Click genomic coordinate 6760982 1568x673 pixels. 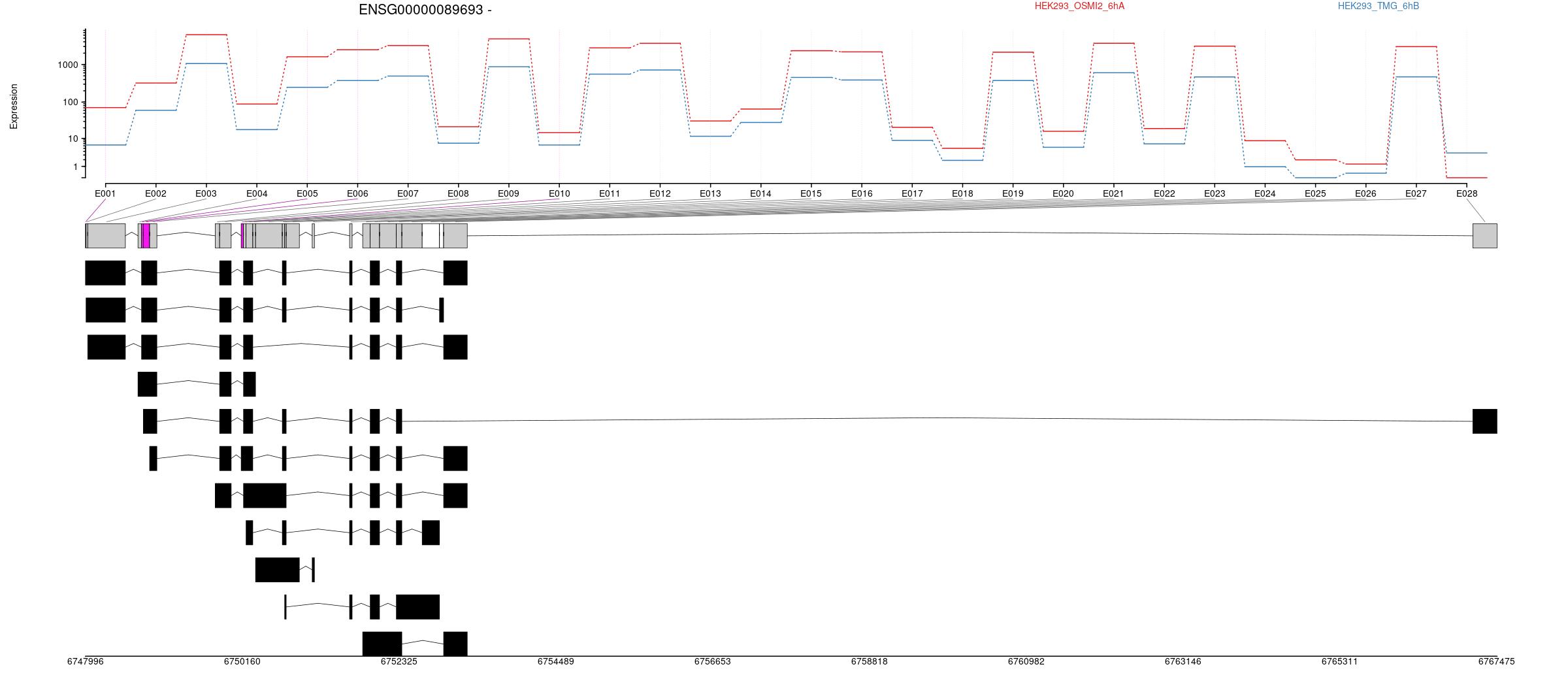click(1026, 661)
